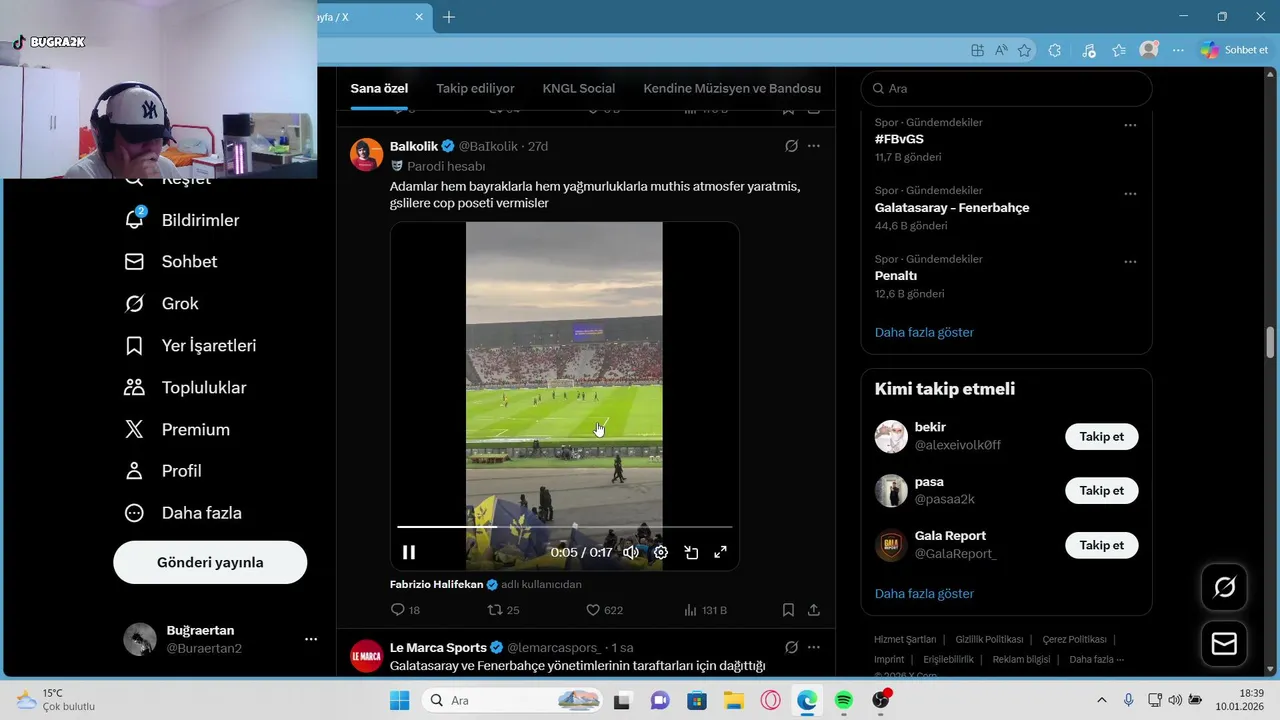Open floating Grok button

(x=1224, y=587)
